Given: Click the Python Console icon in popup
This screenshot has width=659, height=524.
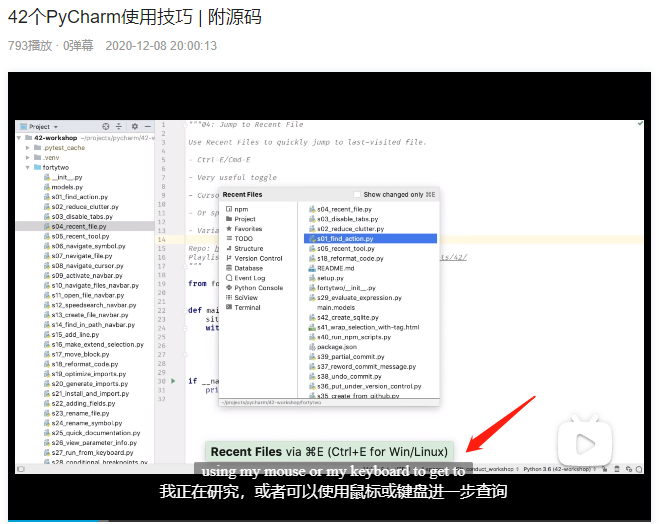Looking at the screenshot, I should click(229, 288).
